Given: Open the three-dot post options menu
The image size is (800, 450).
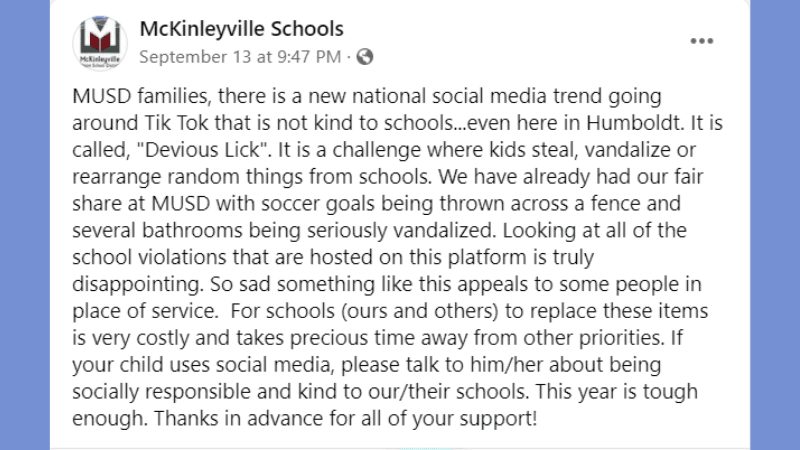Looking at the screenshot, I should (x=702, y=41).
